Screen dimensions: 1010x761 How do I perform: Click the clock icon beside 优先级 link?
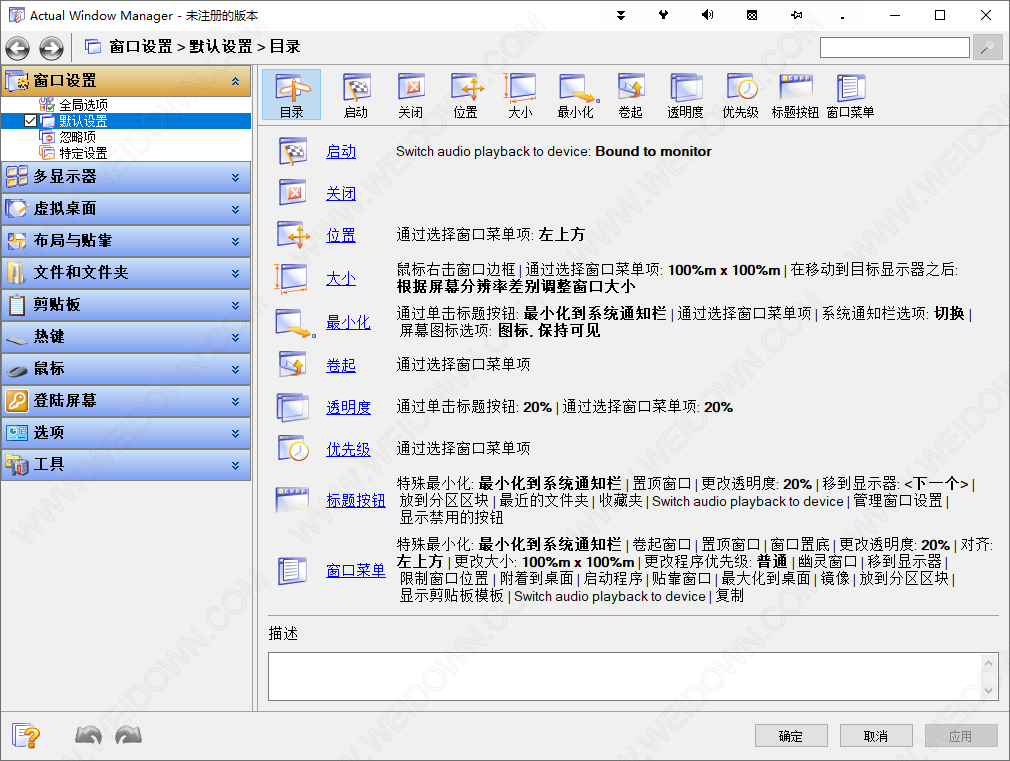[x=294, y=448]
